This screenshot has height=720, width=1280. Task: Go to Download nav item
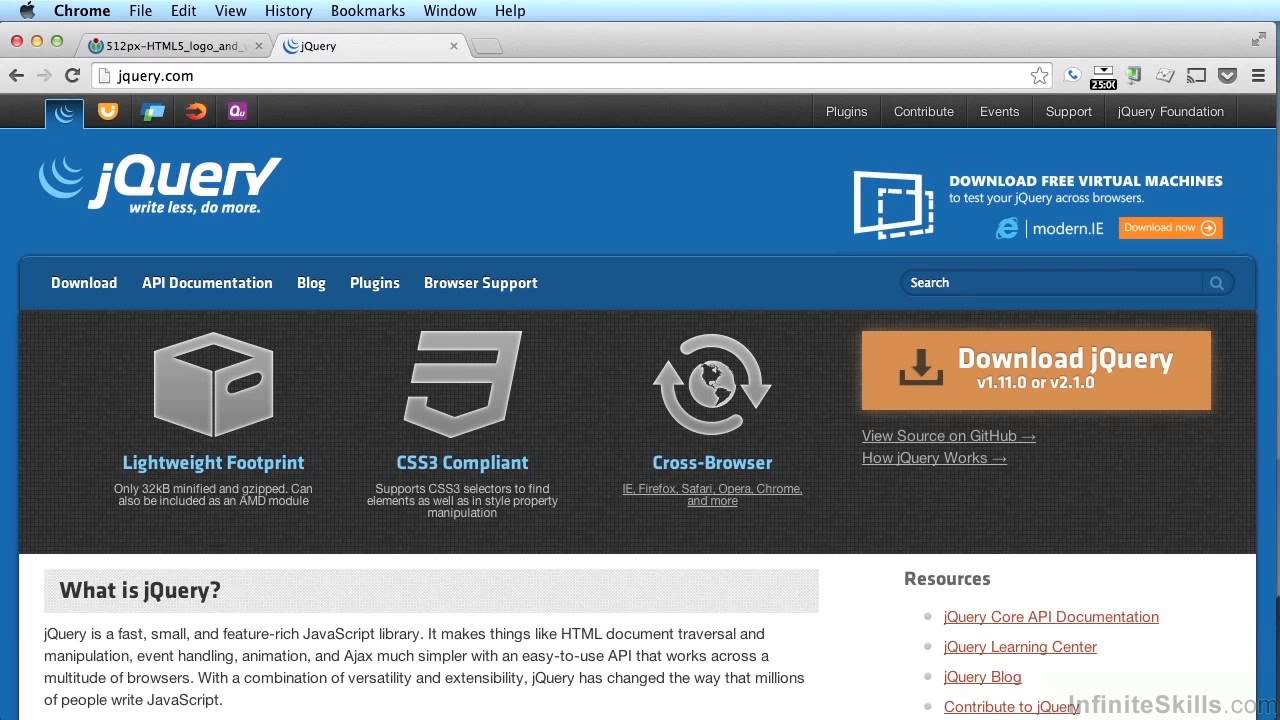click(84, 283)
